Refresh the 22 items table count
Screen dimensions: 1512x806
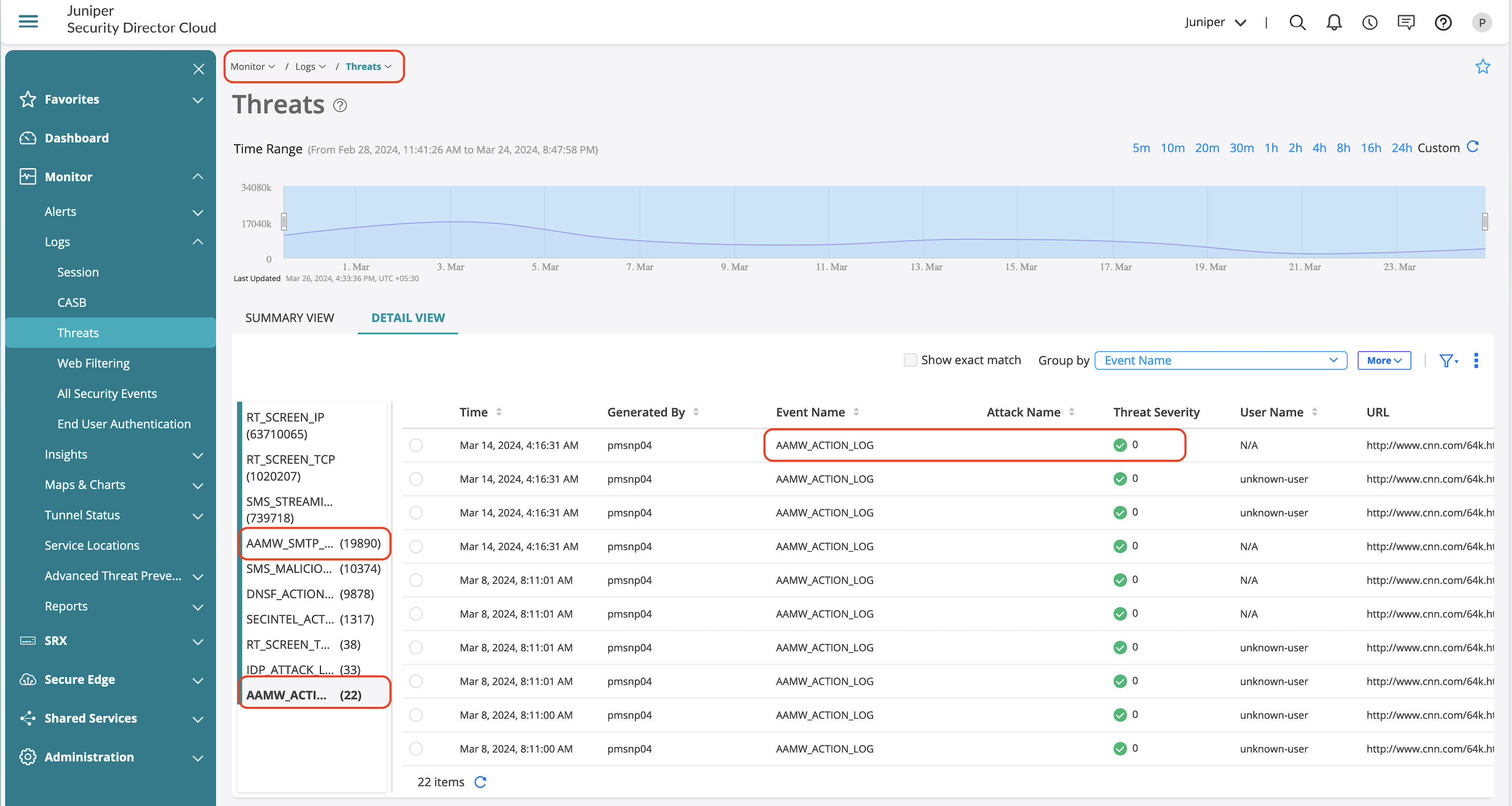coord(480,782)
